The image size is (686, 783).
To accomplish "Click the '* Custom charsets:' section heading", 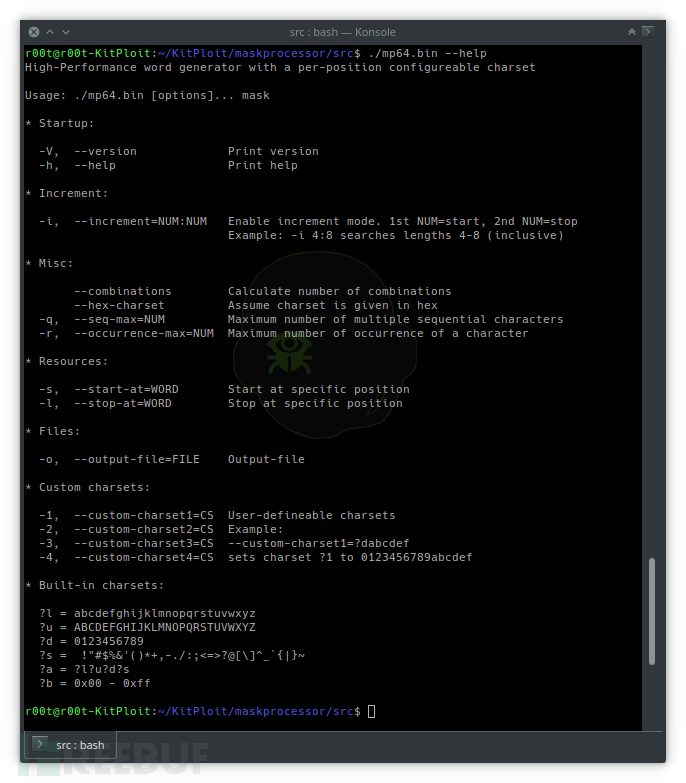I will tap(87, 487).
